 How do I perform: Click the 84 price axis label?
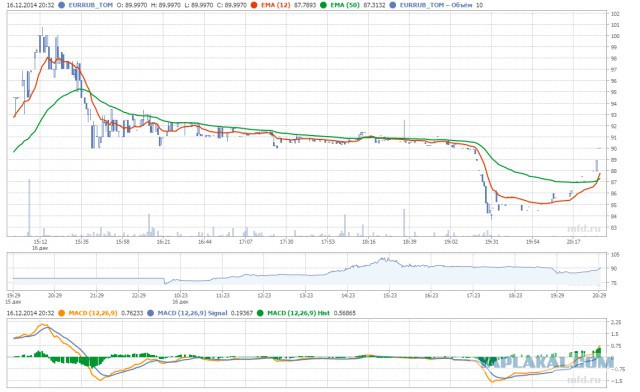613,216
